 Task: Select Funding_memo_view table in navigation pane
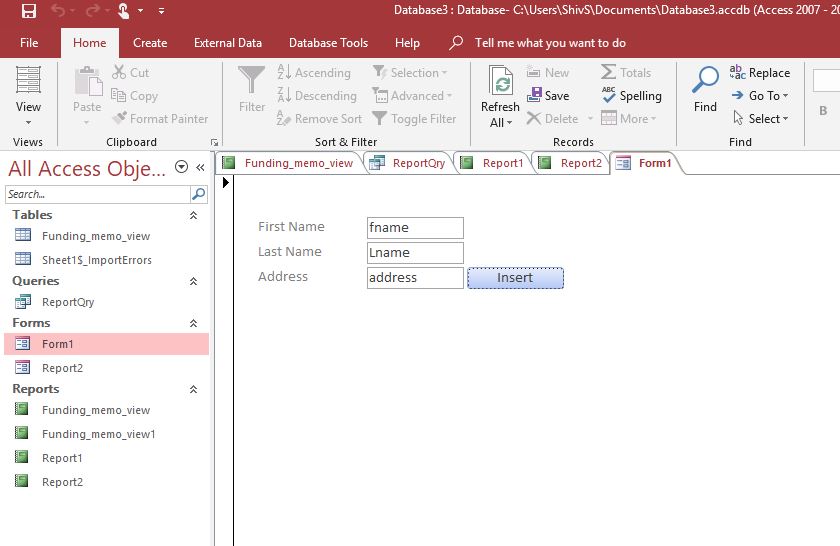pyautogui.click(x=106, y=236)
